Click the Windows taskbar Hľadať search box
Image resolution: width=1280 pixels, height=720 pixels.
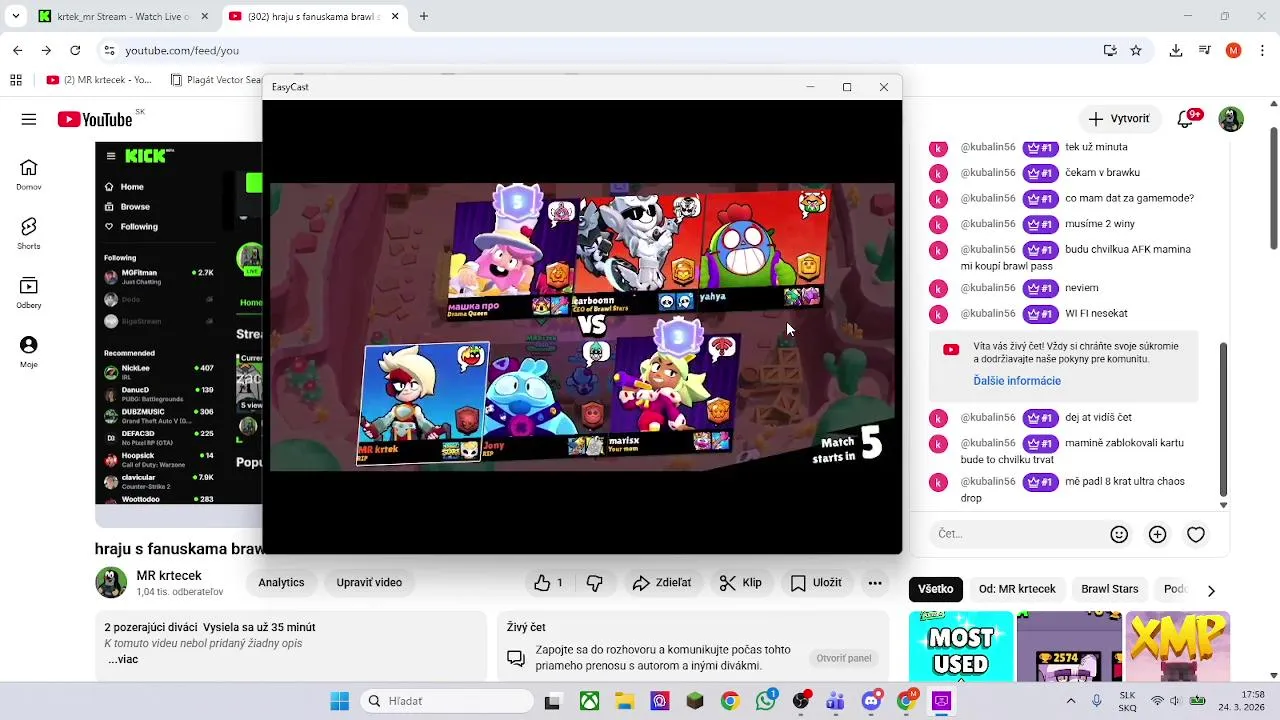[x=445, y=701]
